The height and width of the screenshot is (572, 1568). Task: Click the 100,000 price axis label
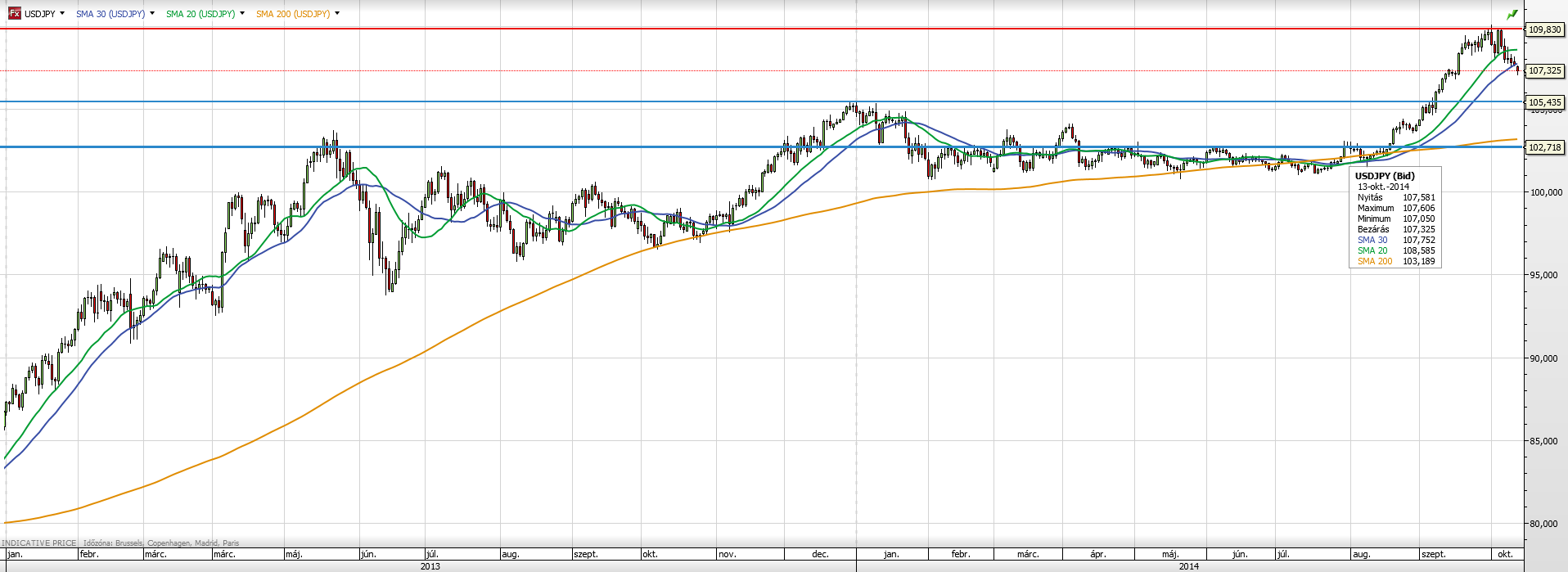1546,192
